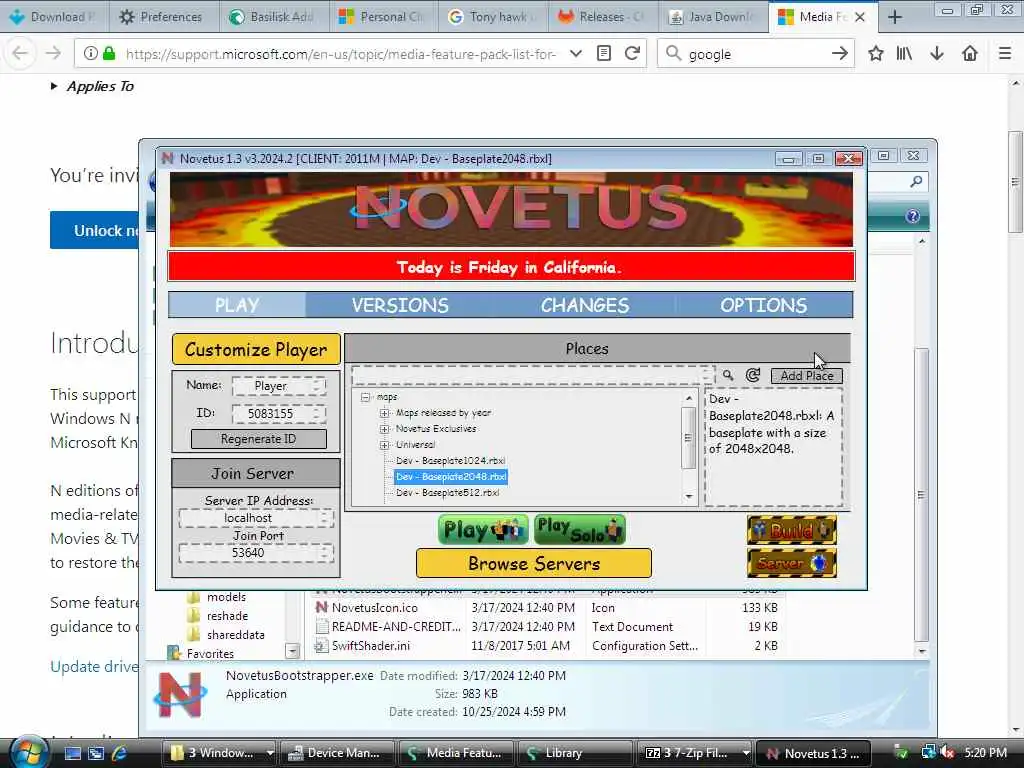Open the 7-Zip taskbar group dropdown

745,753
